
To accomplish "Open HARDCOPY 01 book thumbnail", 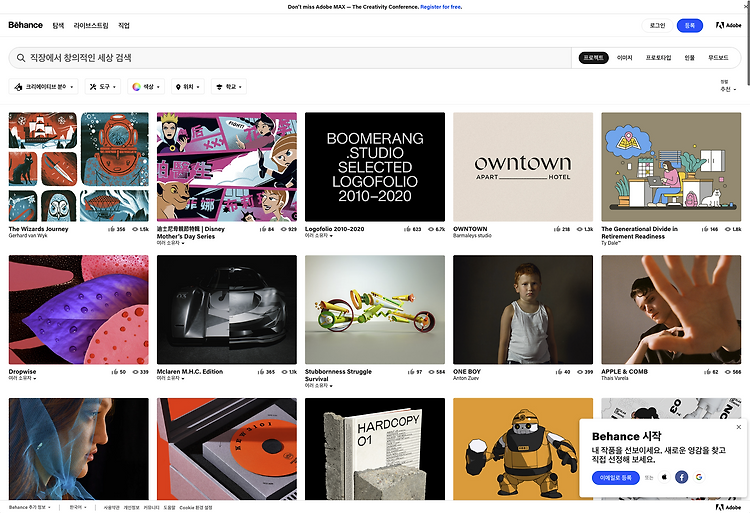I will point(375,449).
